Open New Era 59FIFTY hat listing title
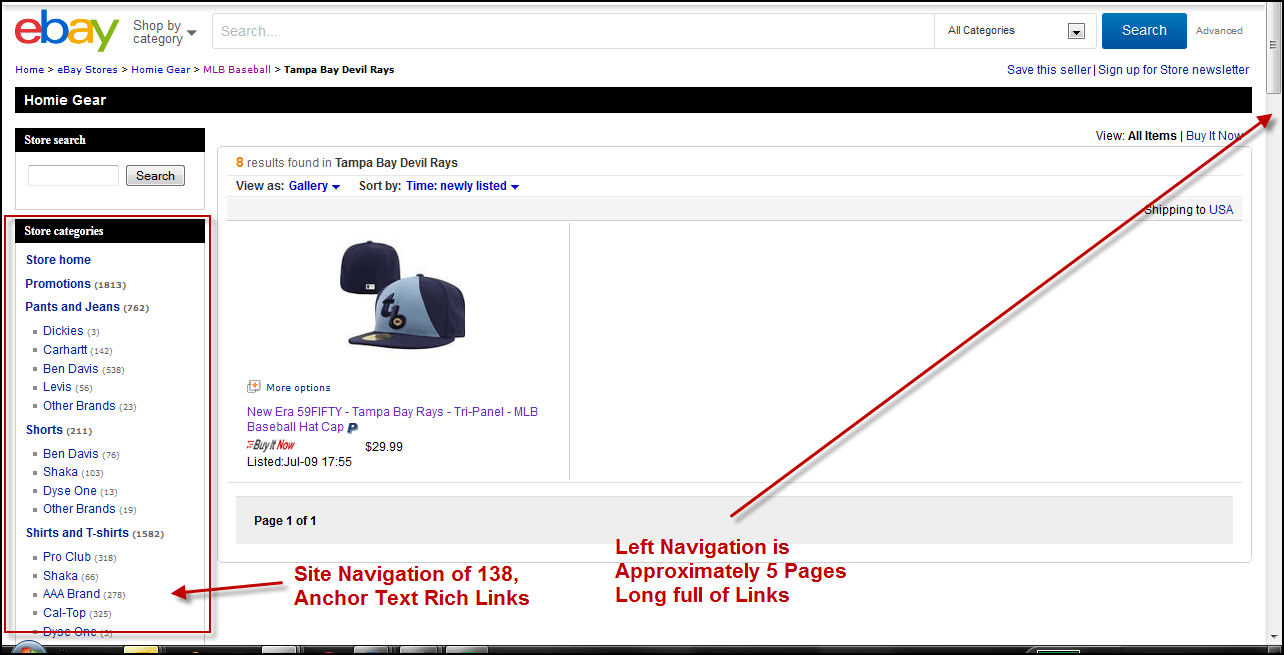The height and width of the screenshot is (655, 1284). [x=392, y=419]
